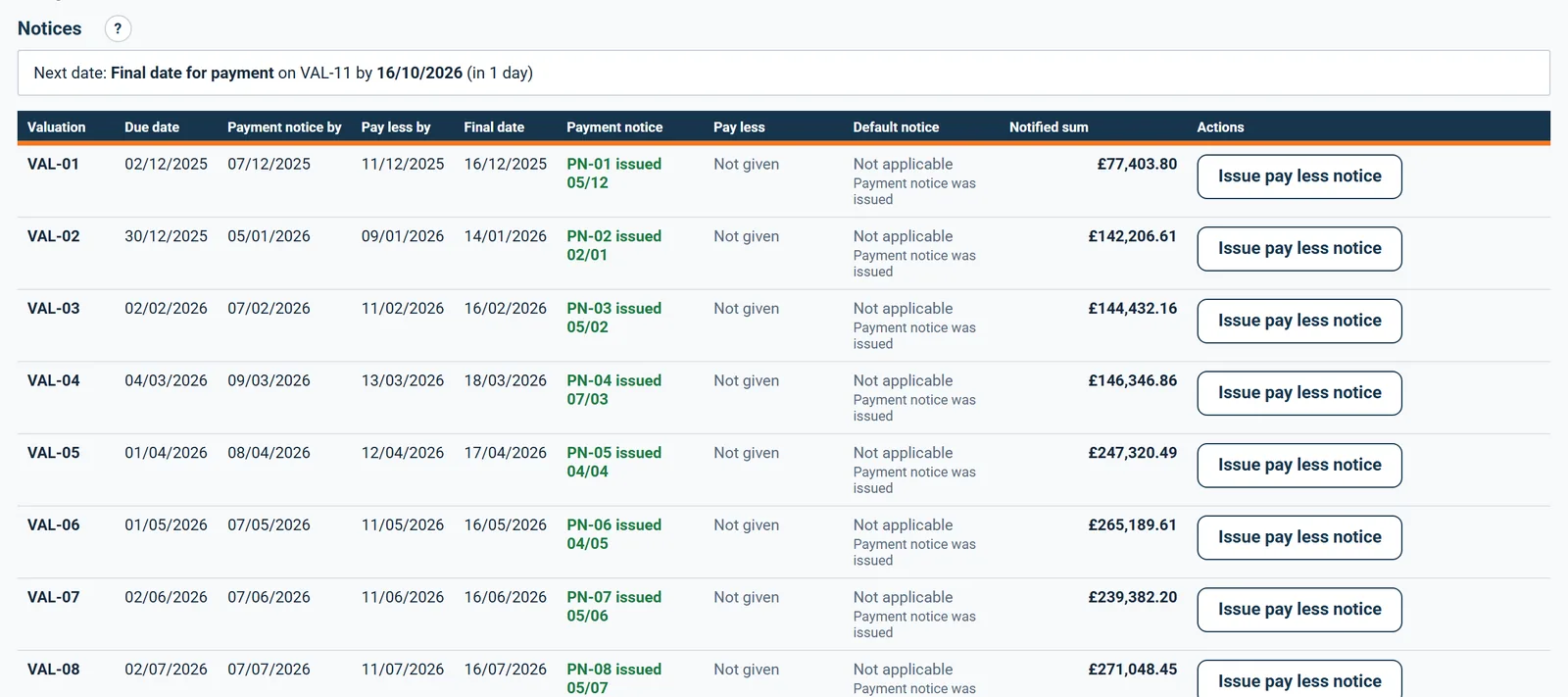Click the Final date column header

tap(494, 127)
